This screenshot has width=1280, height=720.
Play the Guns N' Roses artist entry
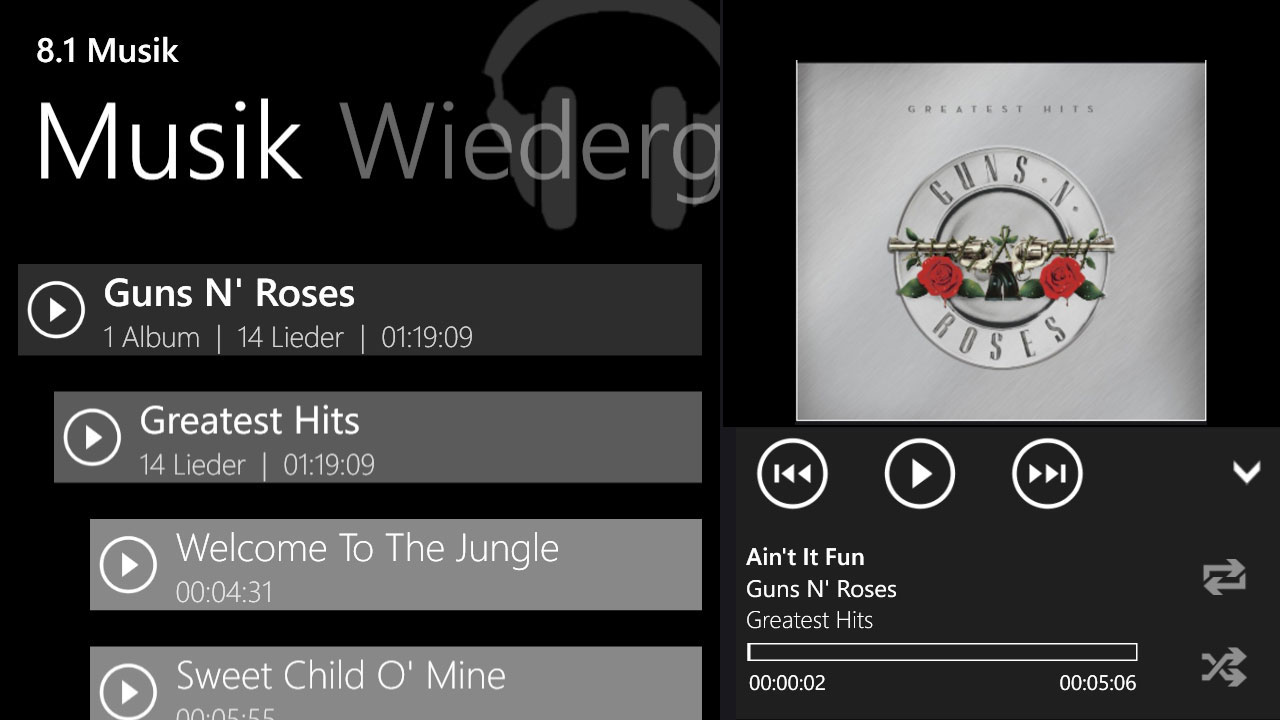(55, 310)
